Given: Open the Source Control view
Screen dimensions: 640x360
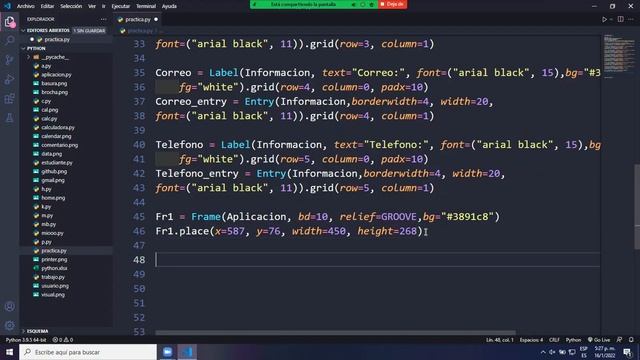Looking at the screenshot, I should 9,60.
